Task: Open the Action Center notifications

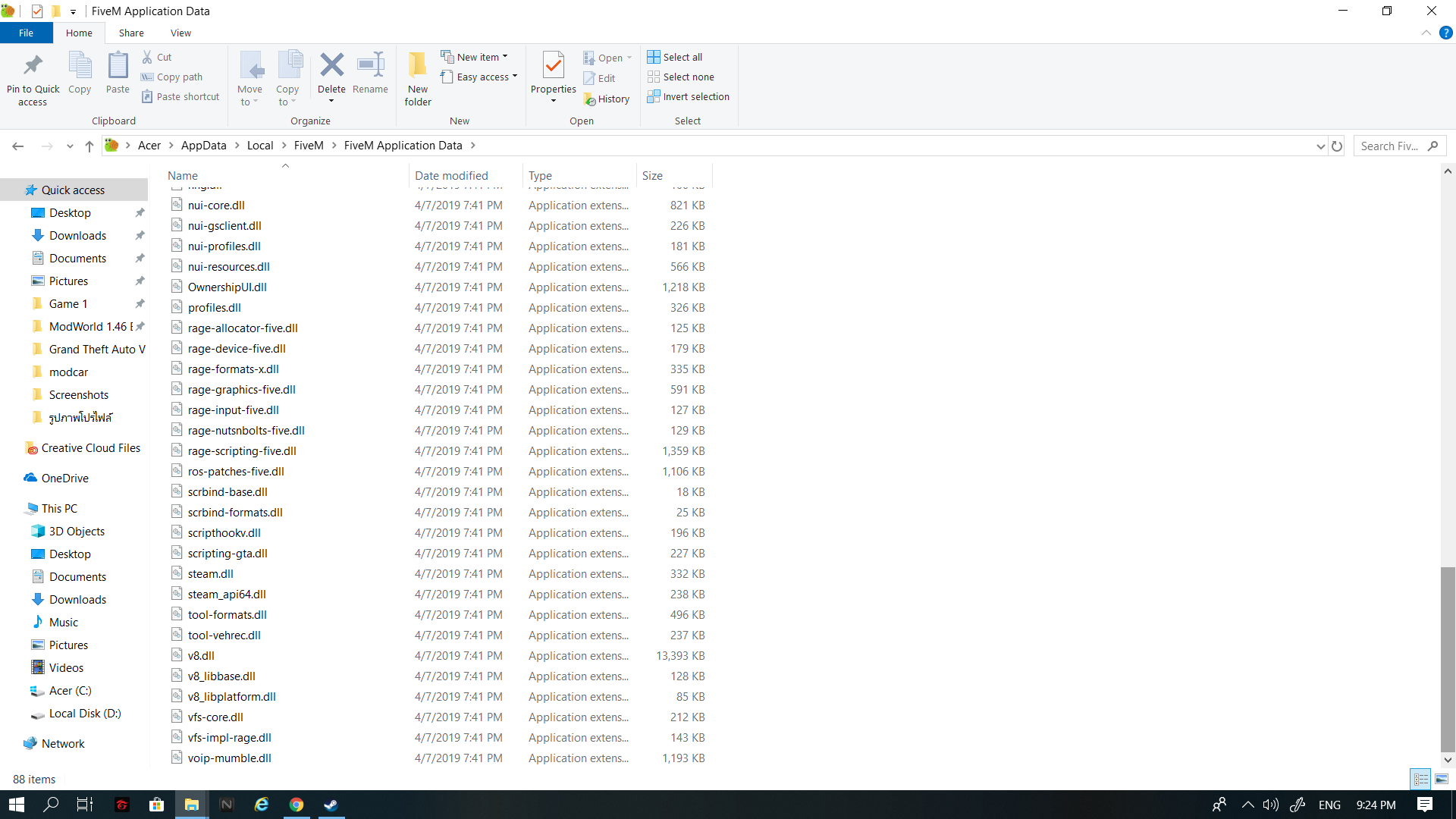Action: (1425, 805)
